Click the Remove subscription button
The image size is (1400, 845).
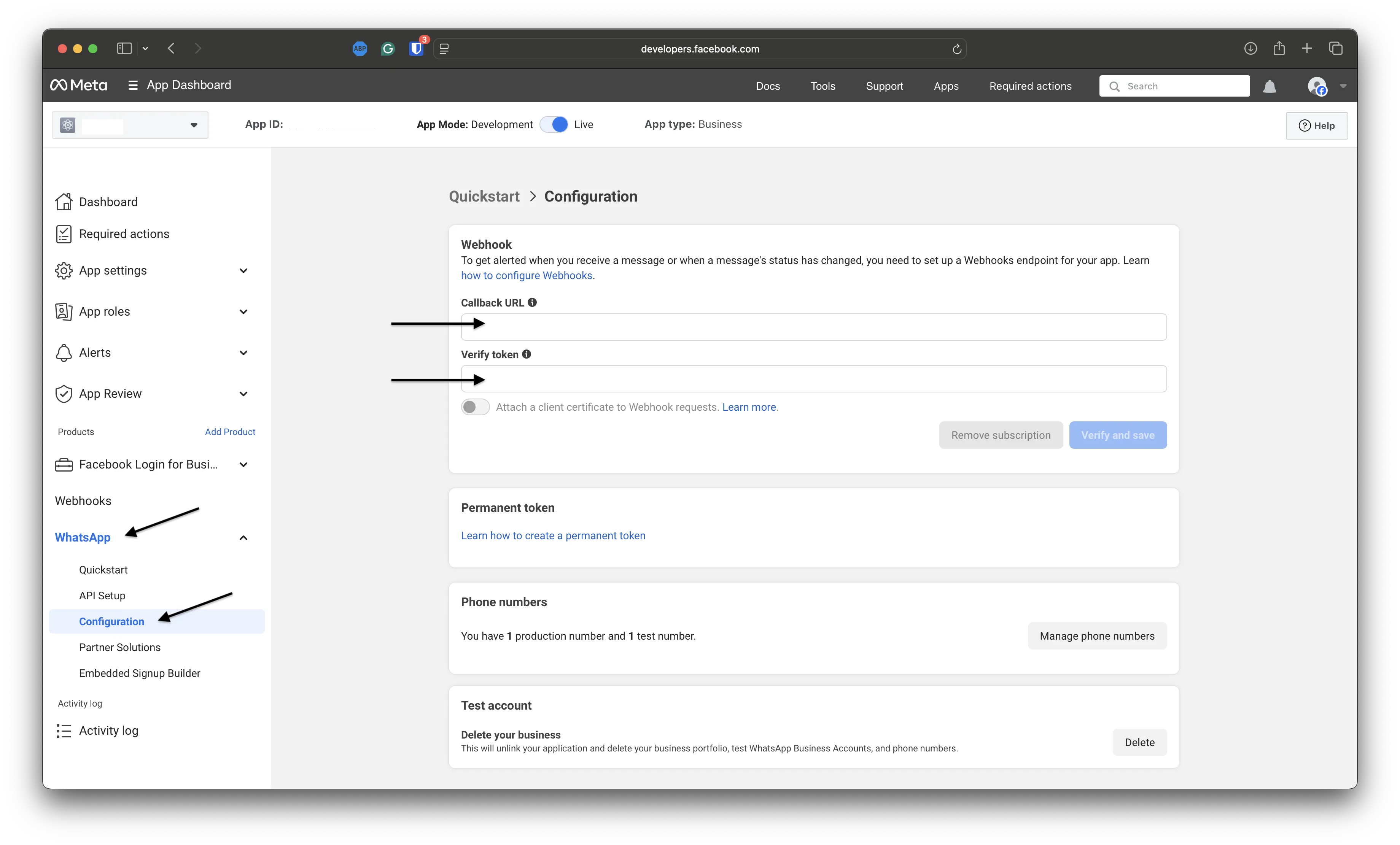coord(1001,435)
